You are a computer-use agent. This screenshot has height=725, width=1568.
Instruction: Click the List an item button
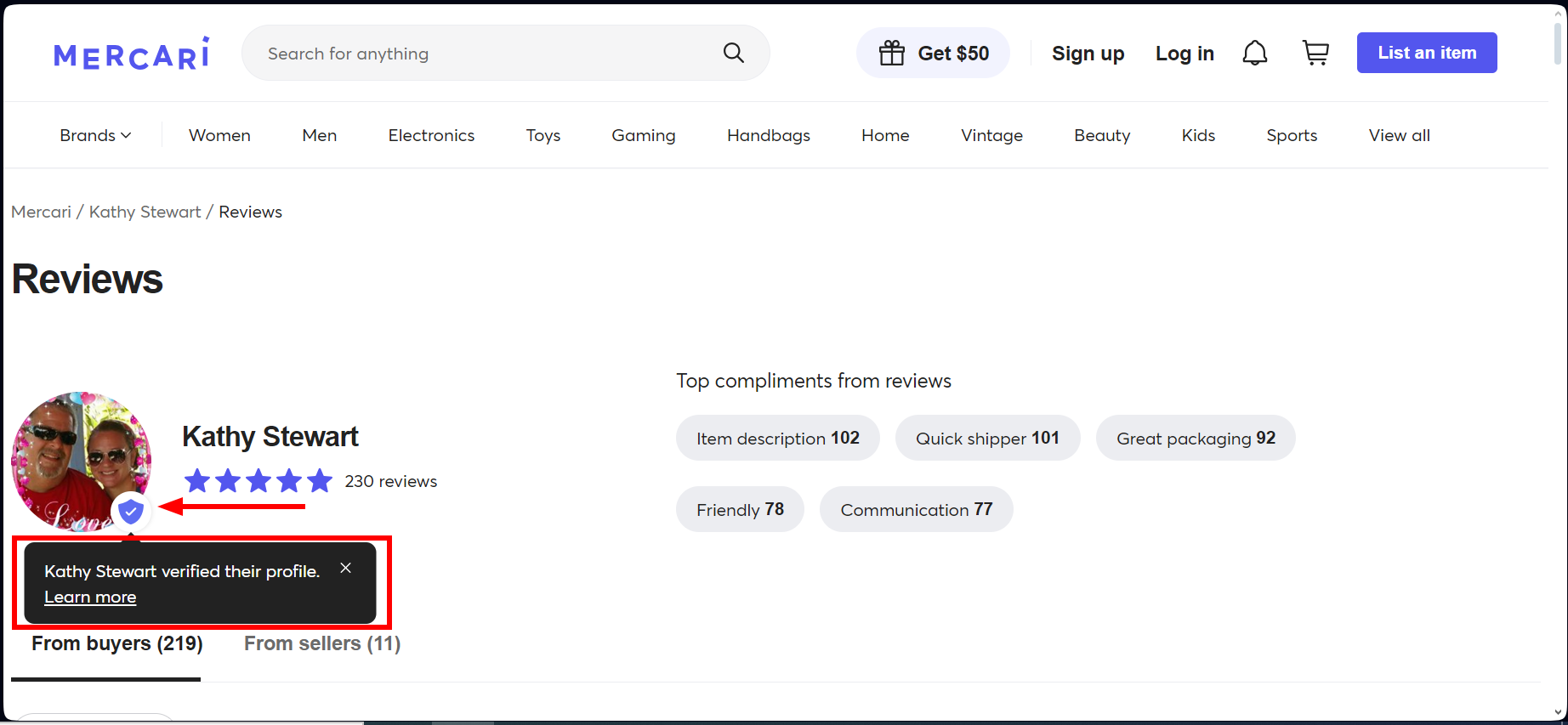1427,53
